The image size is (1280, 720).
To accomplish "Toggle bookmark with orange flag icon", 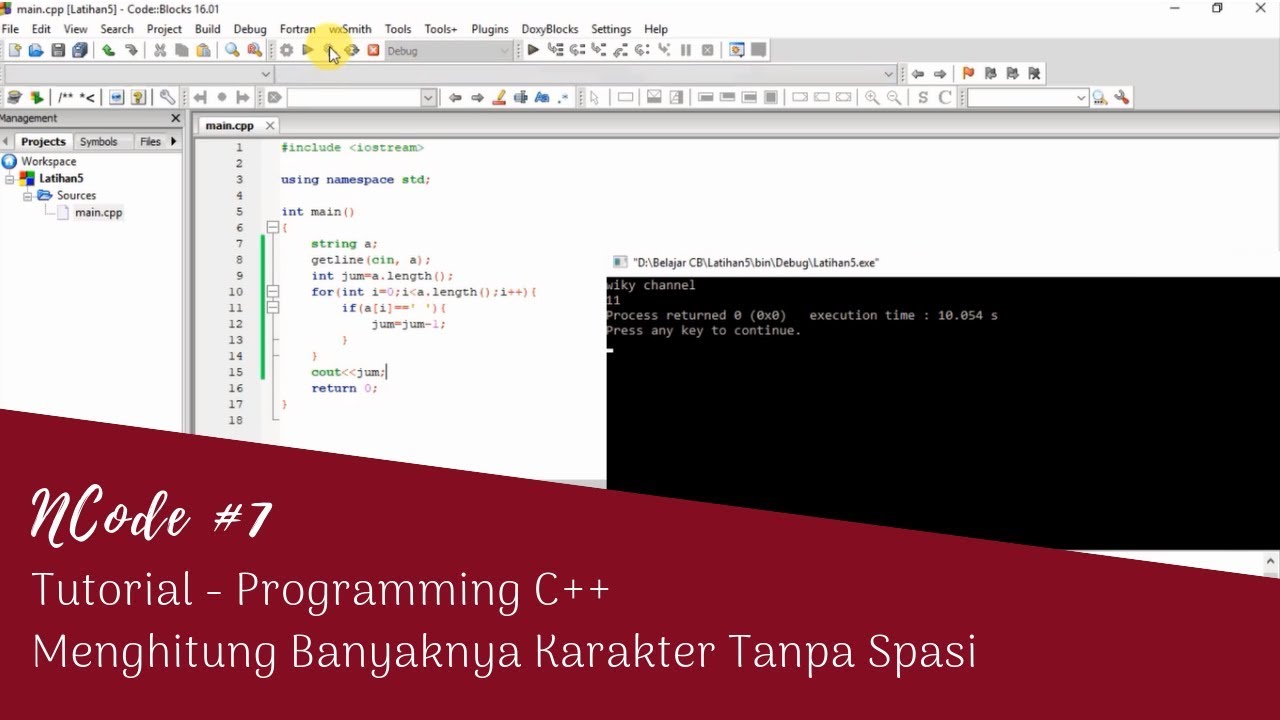I will point(968,74).
